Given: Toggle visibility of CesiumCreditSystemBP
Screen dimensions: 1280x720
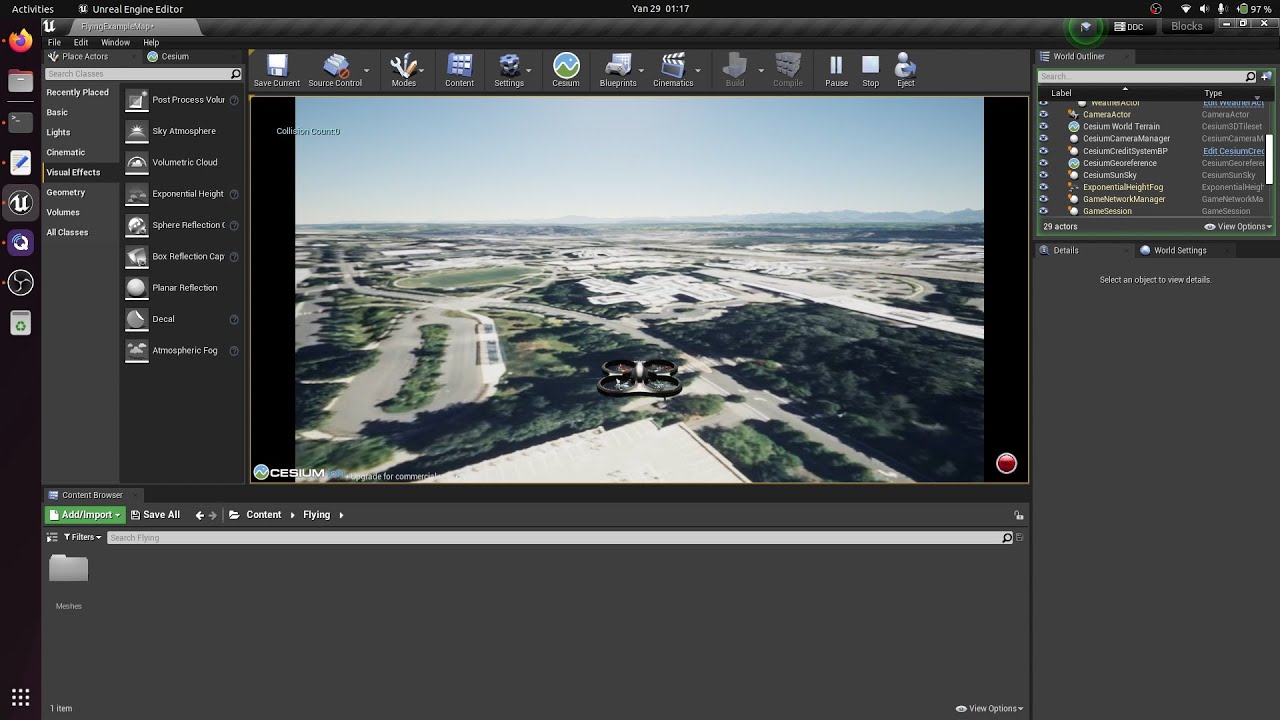Looking at the screenshot, I should (1043, 151).
